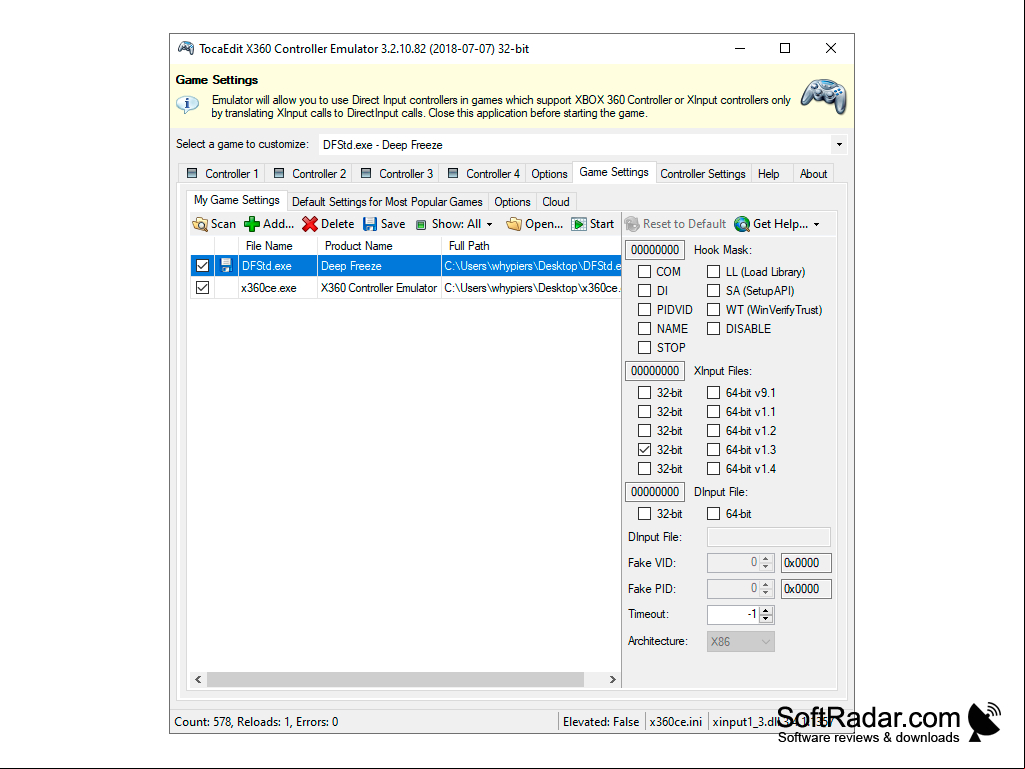Click the Start play button
Image resolution: width=1025 pixels, height=769 pixels.
pos(593,224)
